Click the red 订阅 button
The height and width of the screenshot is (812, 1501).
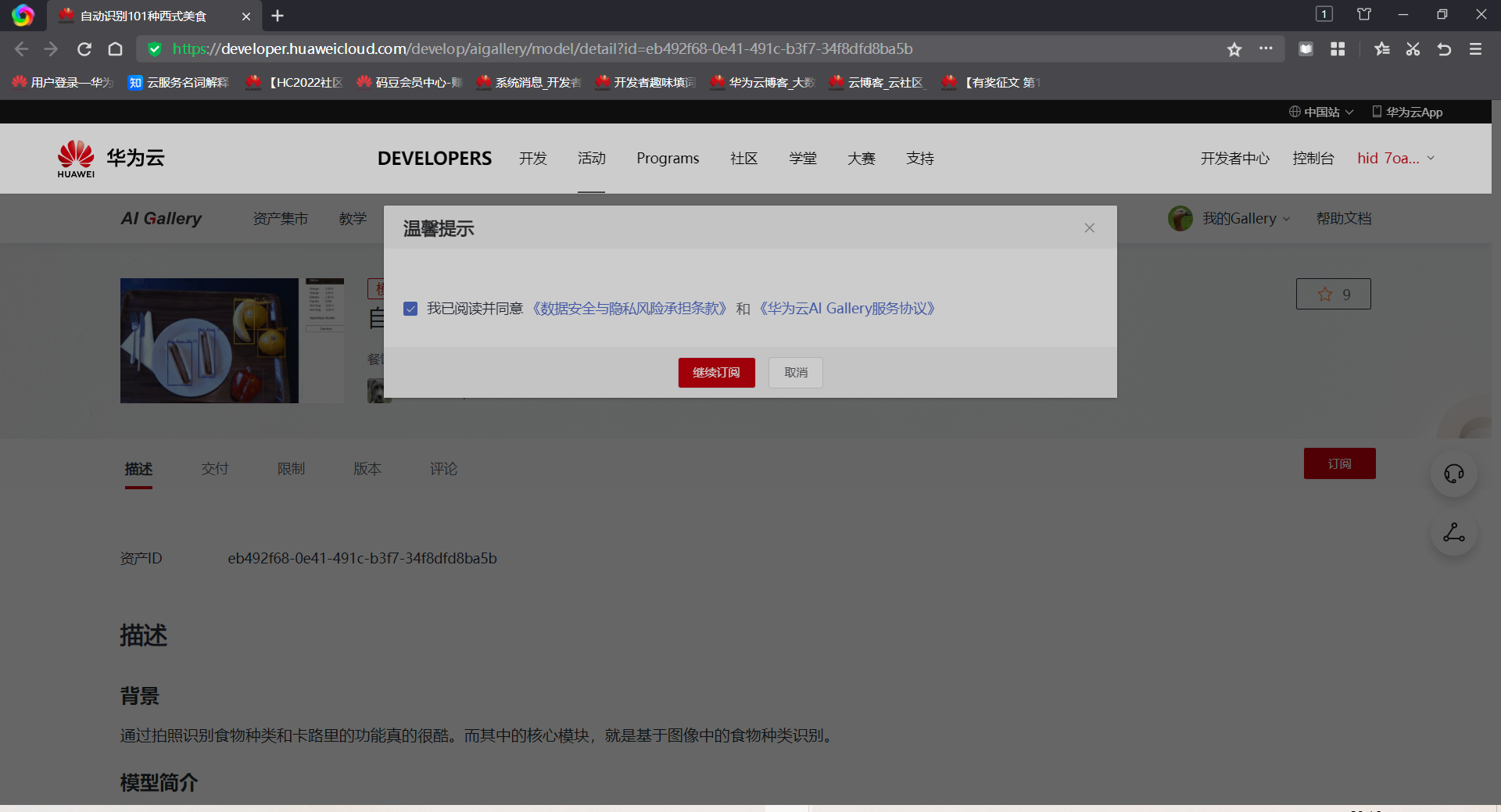pyautogui.click(x=1340, y=463)
